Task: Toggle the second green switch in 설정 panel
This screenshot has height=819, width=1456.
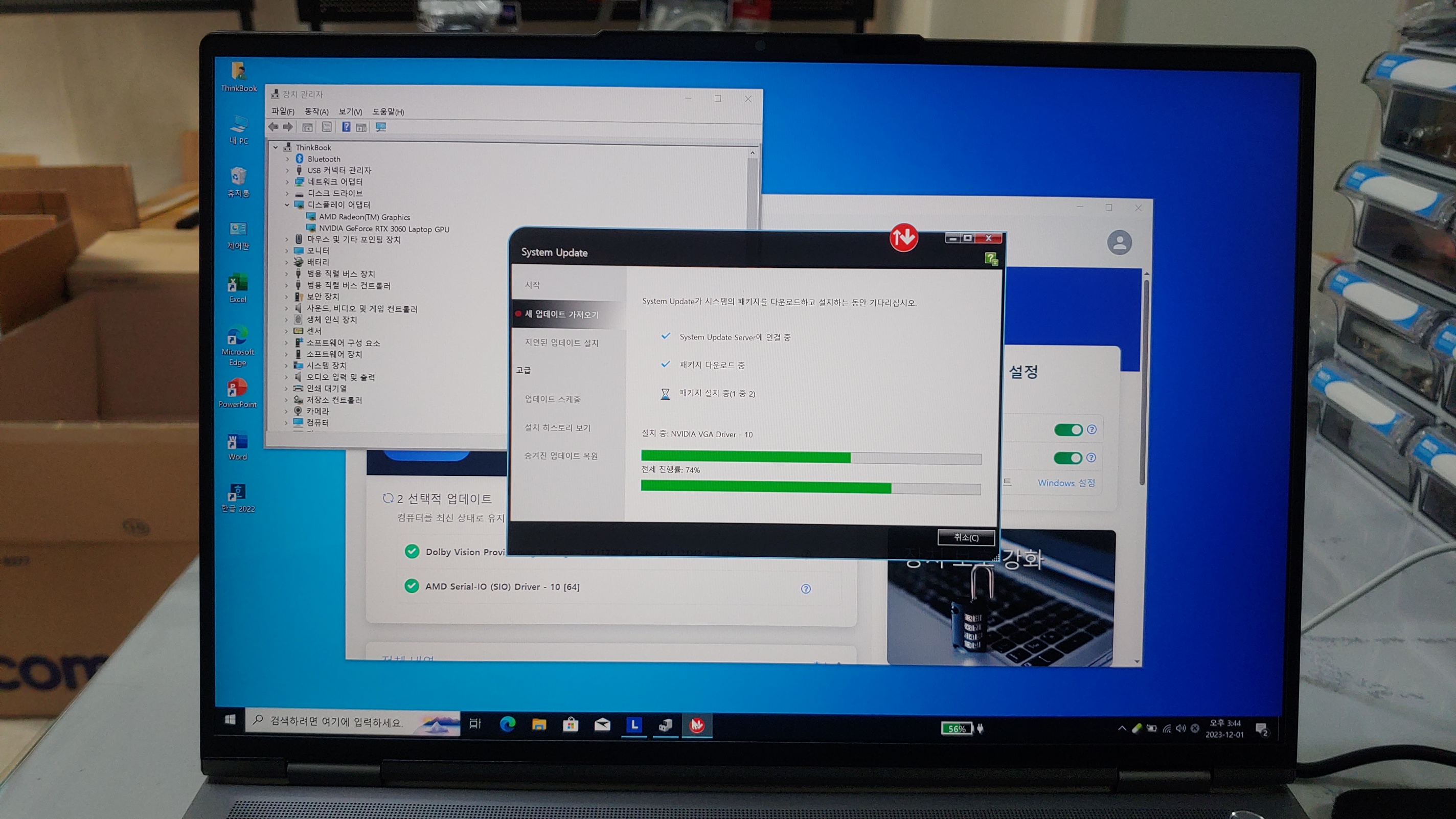Action: point(1067,458)
